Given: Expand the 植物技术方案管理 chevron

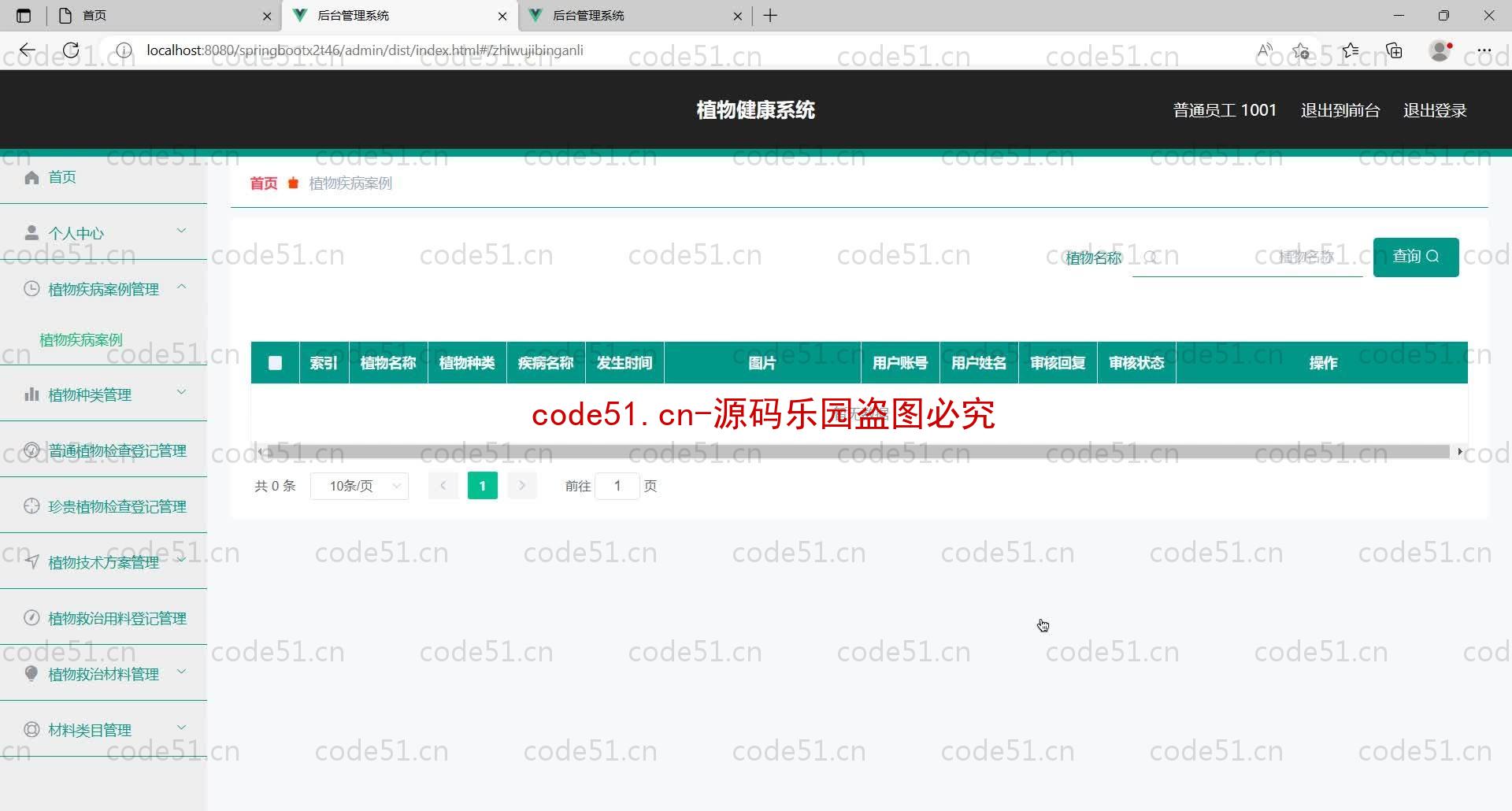Looking at the screenshot, I should click(x=181, y=560).
